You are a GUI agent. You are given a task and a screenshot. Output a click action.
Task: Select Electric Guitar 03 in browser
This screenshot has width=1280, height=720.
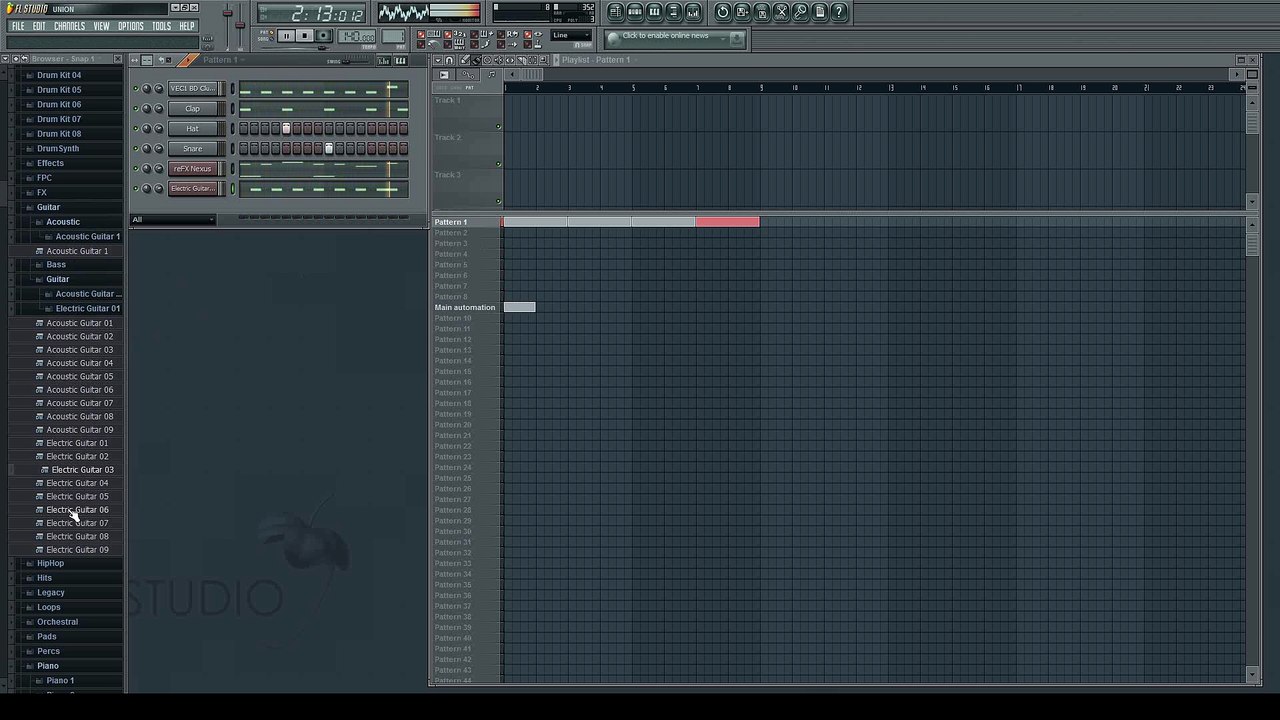[x=82, y=470]
